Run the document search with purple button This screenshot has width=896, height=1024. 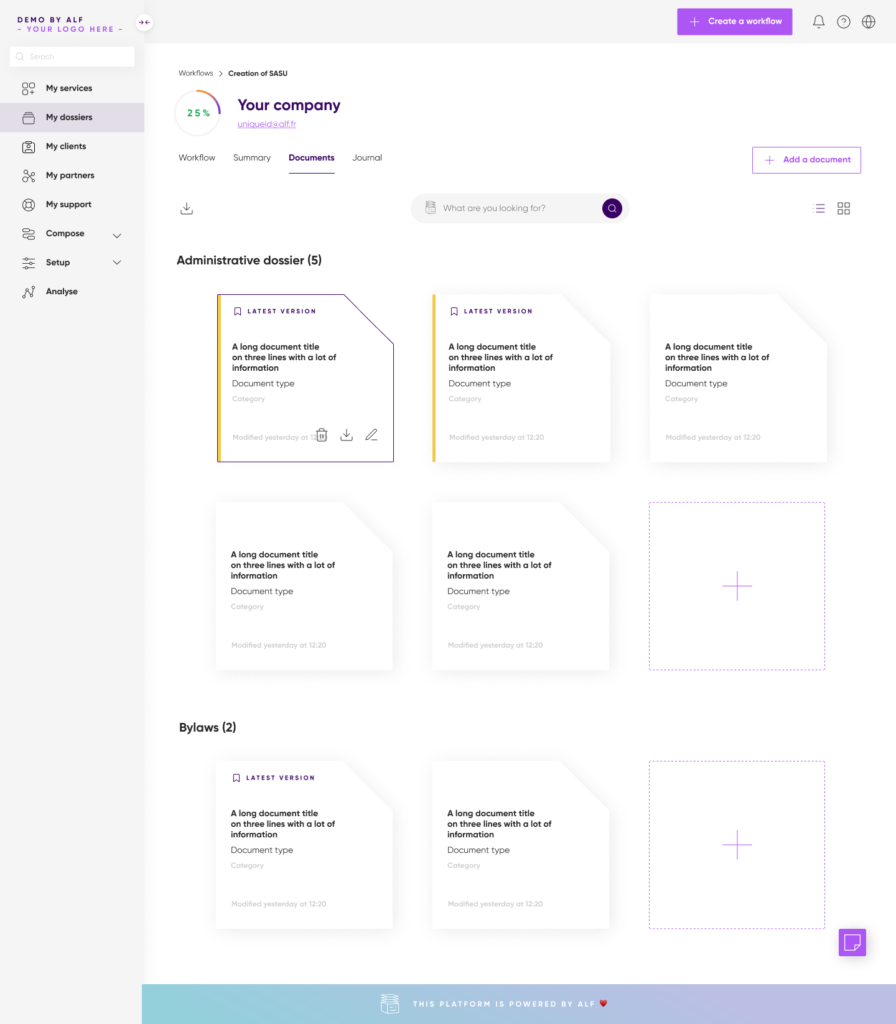tap(612, 208)
